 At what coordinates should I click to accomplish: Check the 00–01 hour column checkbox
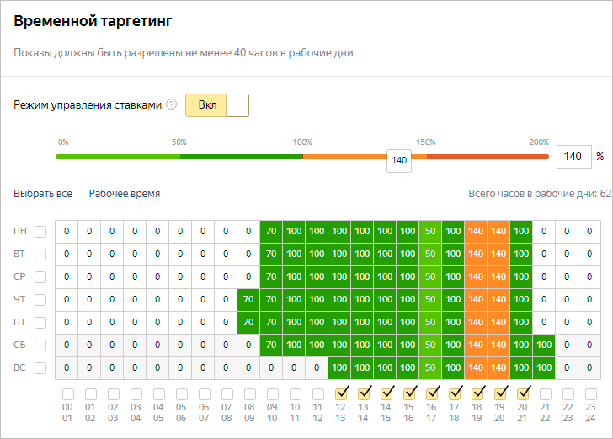click(67, 393)
